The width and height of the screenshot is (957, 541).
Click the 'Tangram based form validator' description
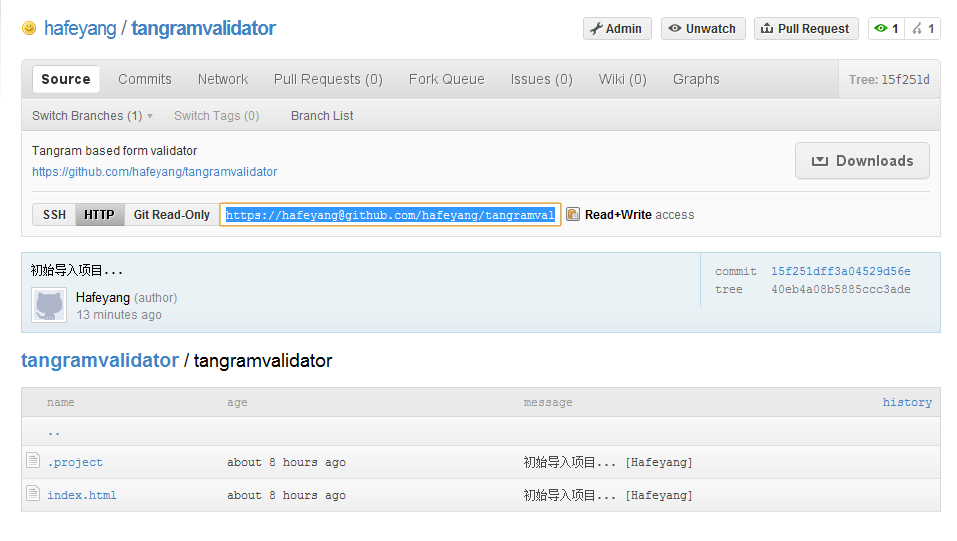(x=114, y=150)
